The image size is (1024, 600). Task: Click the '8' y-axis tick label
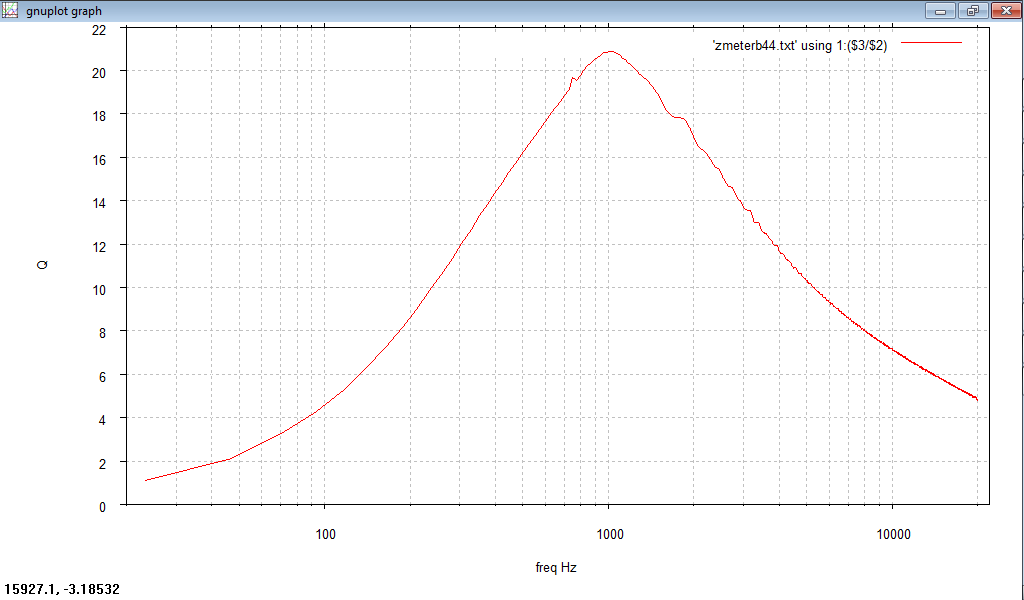(102, 333)
